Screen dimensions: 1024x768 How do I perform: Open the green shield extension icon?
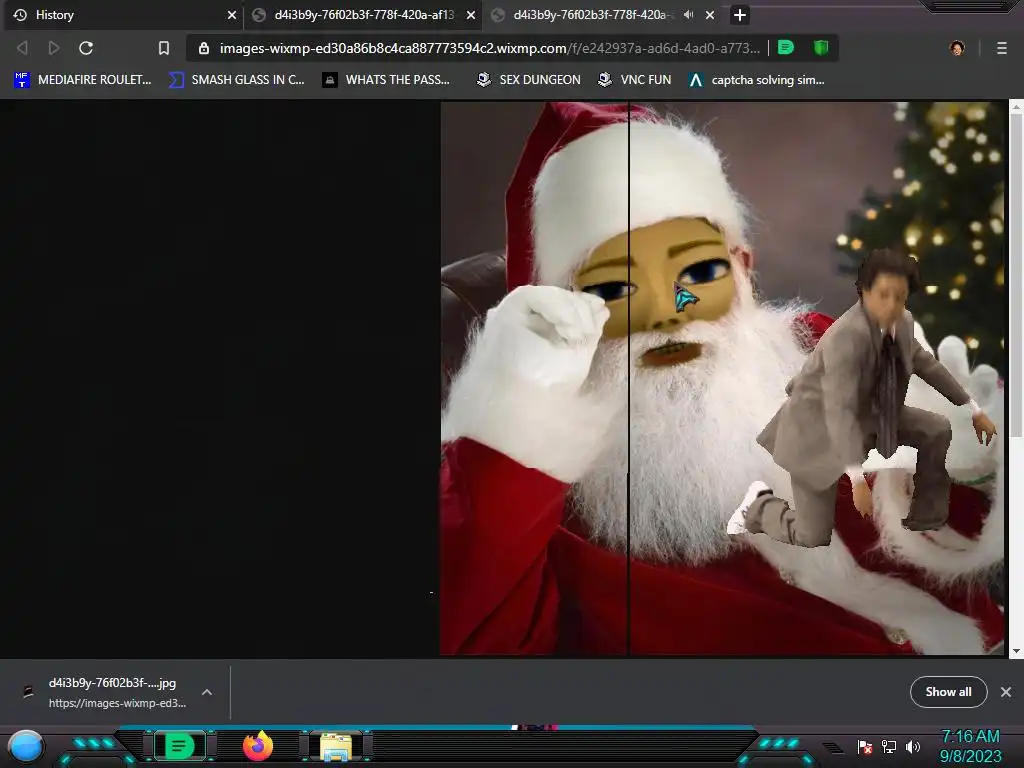[x=821, y=48]
